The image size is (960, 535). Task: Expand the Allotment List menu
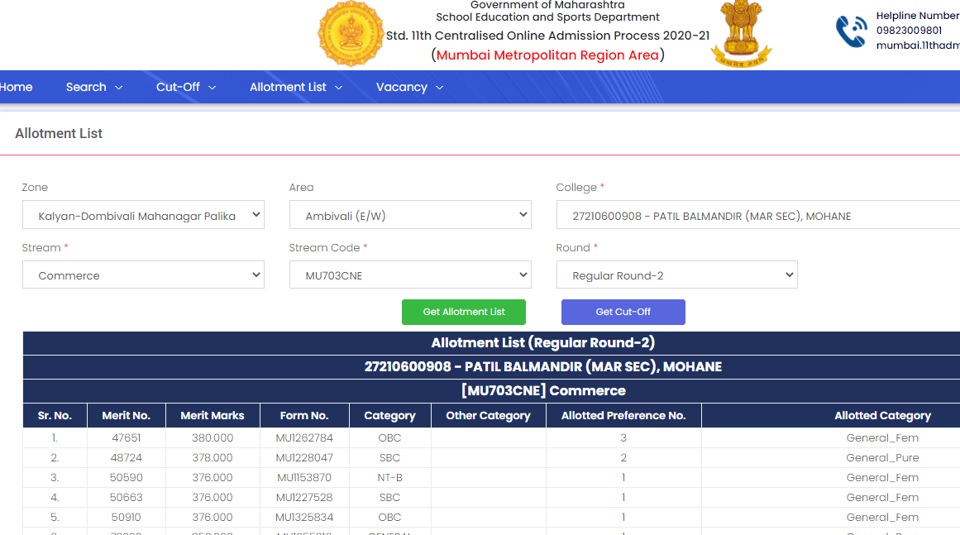tap(296, 87)
